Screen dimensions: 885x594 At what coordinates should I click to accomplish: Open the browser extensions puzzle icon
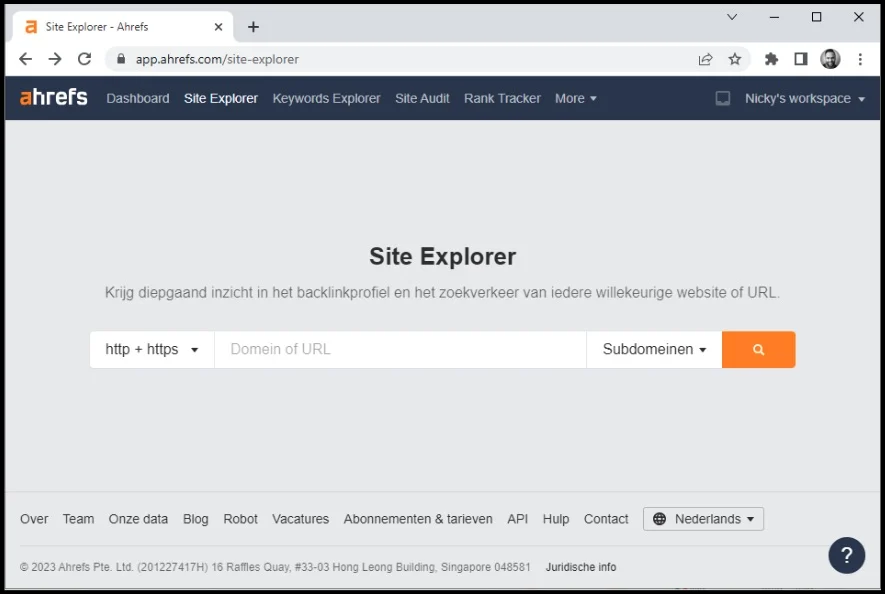point(771,59)
